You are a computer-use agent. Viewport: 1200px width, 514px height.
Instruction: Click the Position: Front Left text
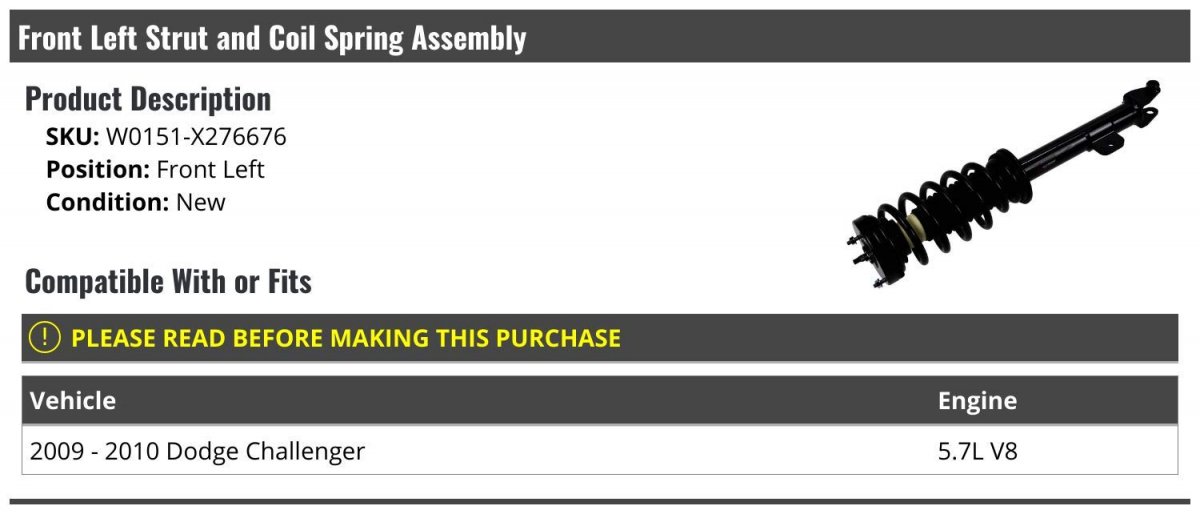click(155, 170)
